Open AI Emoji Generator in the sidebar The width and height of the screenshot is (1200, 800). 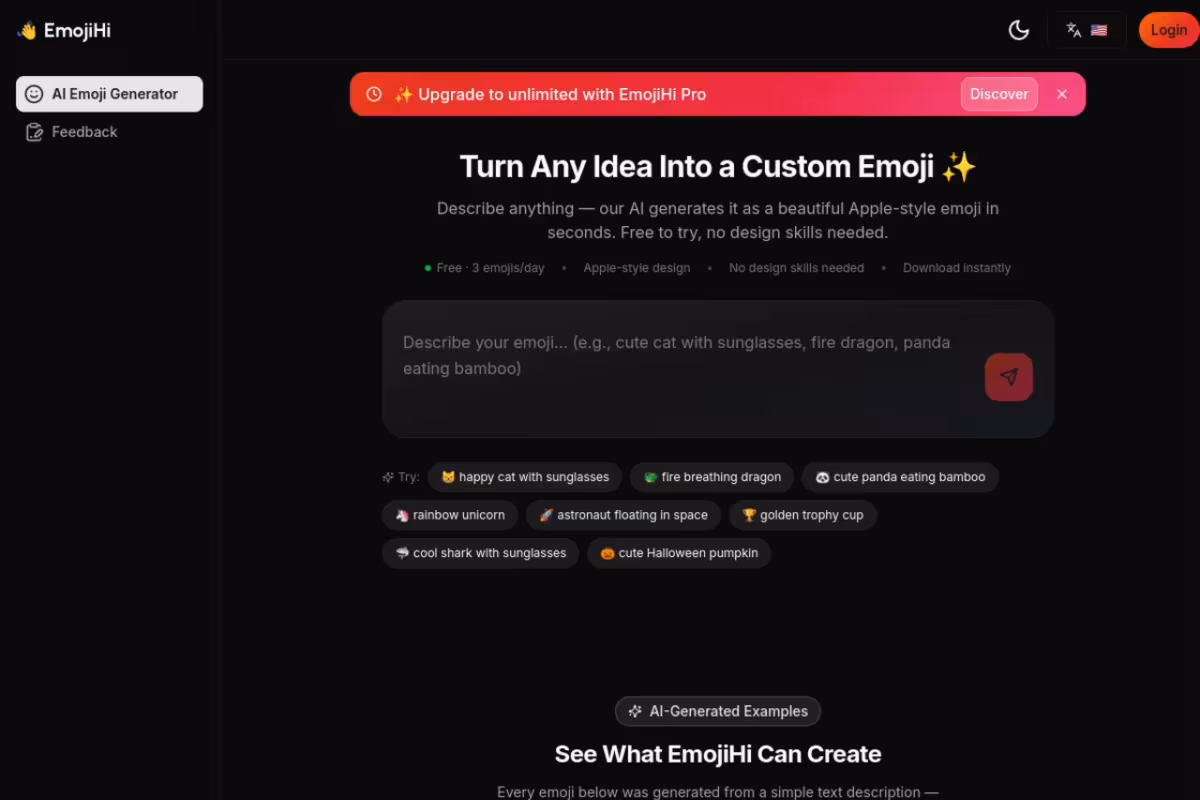point(109,94)
